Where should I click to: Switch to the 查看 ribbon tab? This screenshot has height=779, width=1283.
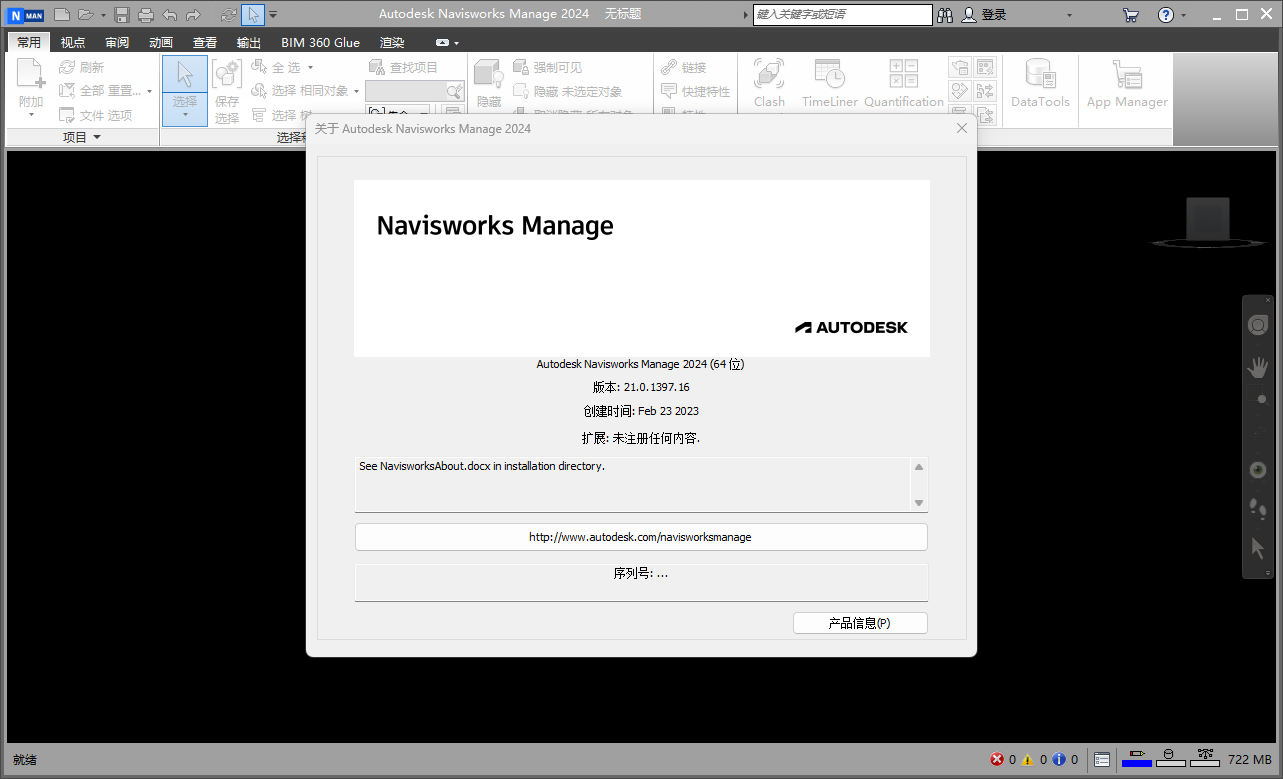pos(205,42)
